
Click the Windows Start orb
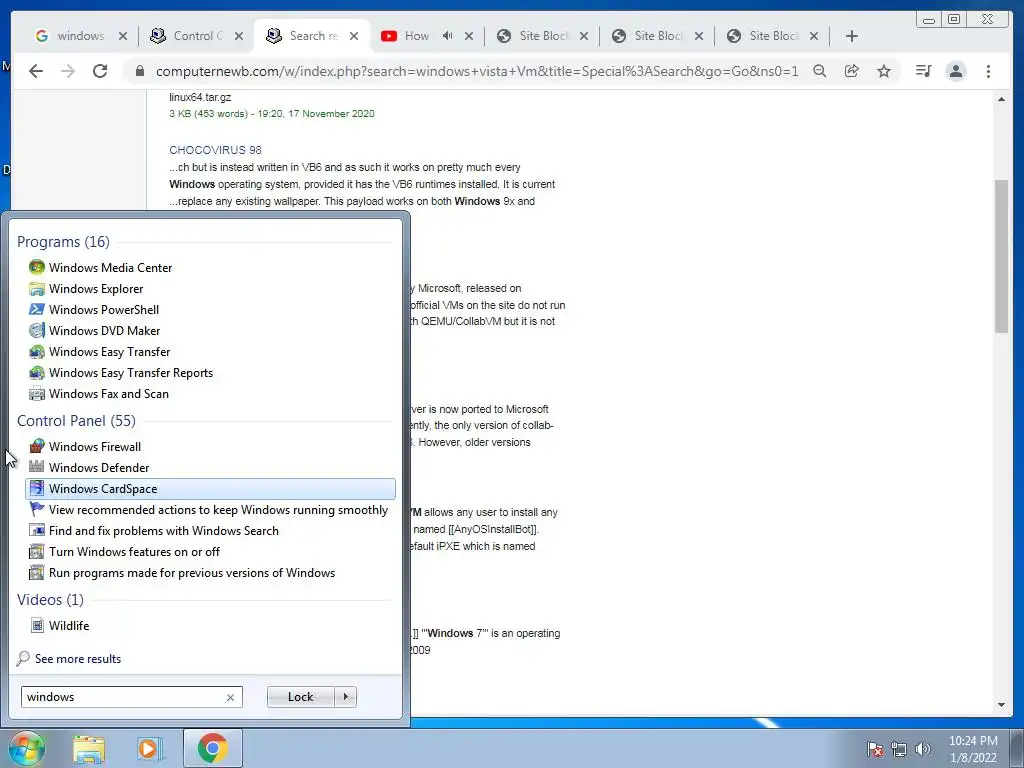[26, 748]
